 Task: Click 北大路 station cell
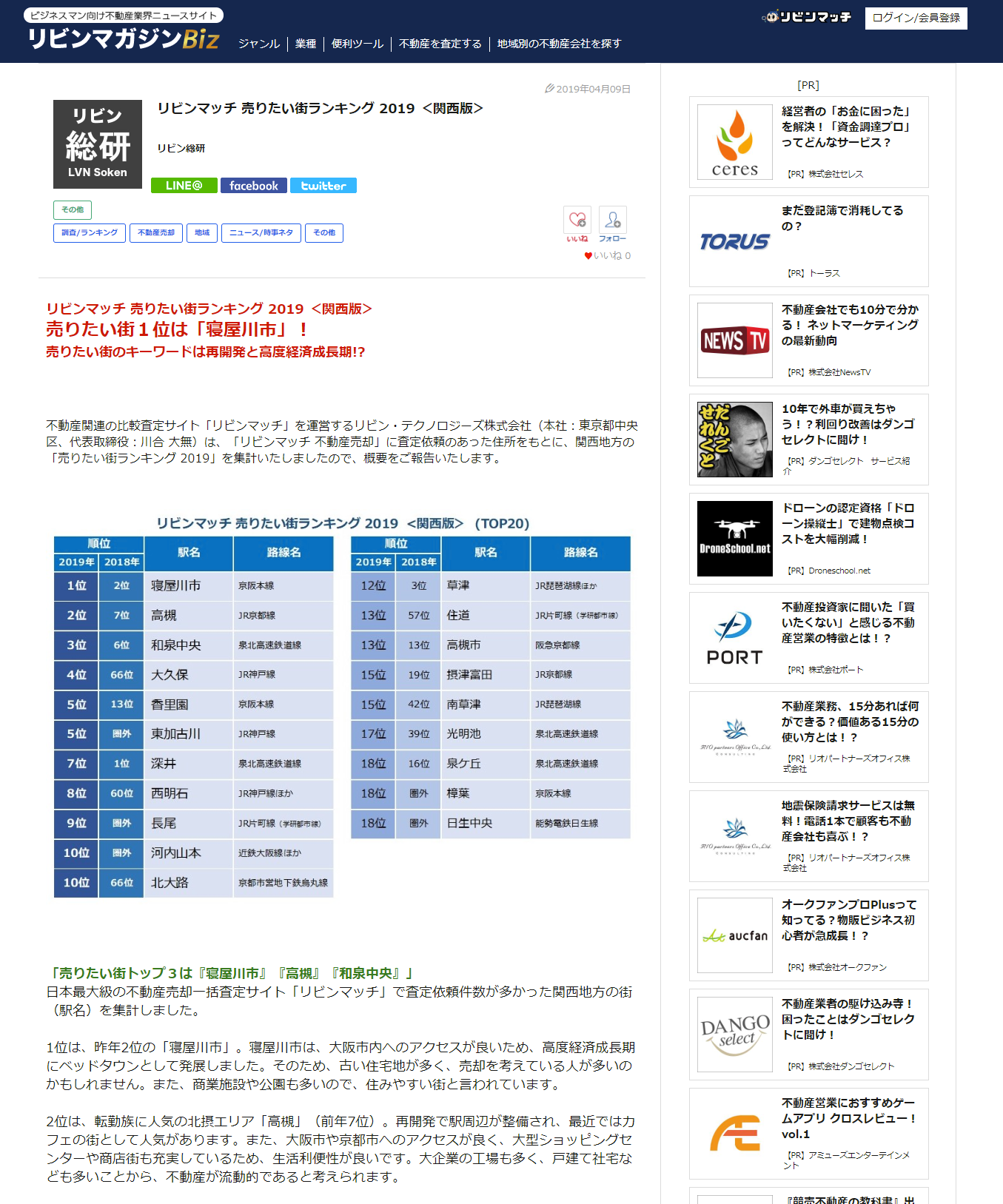tap(189, 883)
